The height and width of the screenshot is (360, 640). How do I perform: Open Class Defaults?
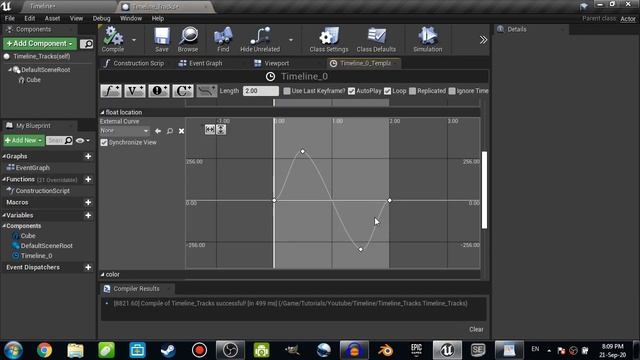coord(376,39)
